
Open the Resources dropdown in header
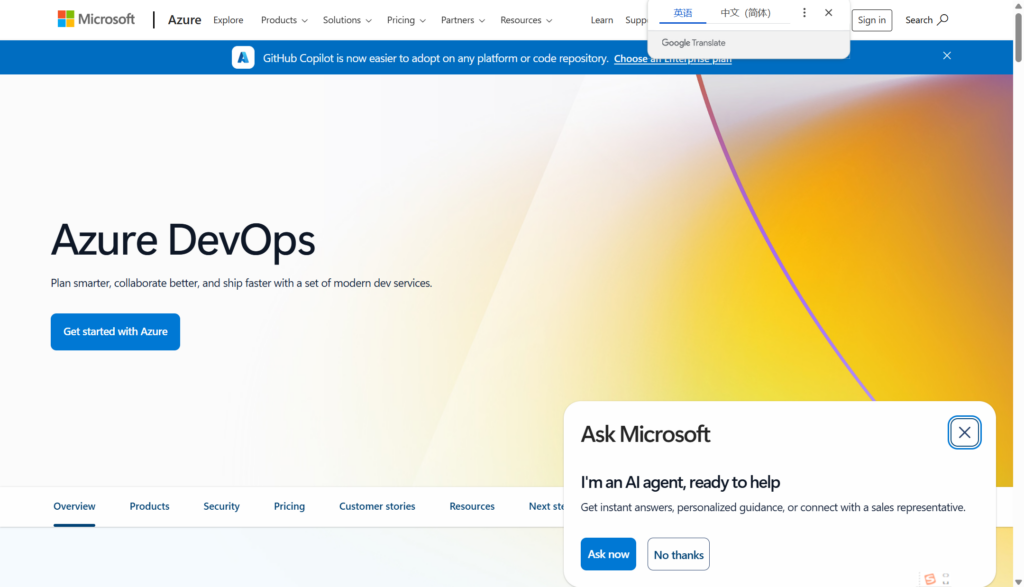coord(526,20)
